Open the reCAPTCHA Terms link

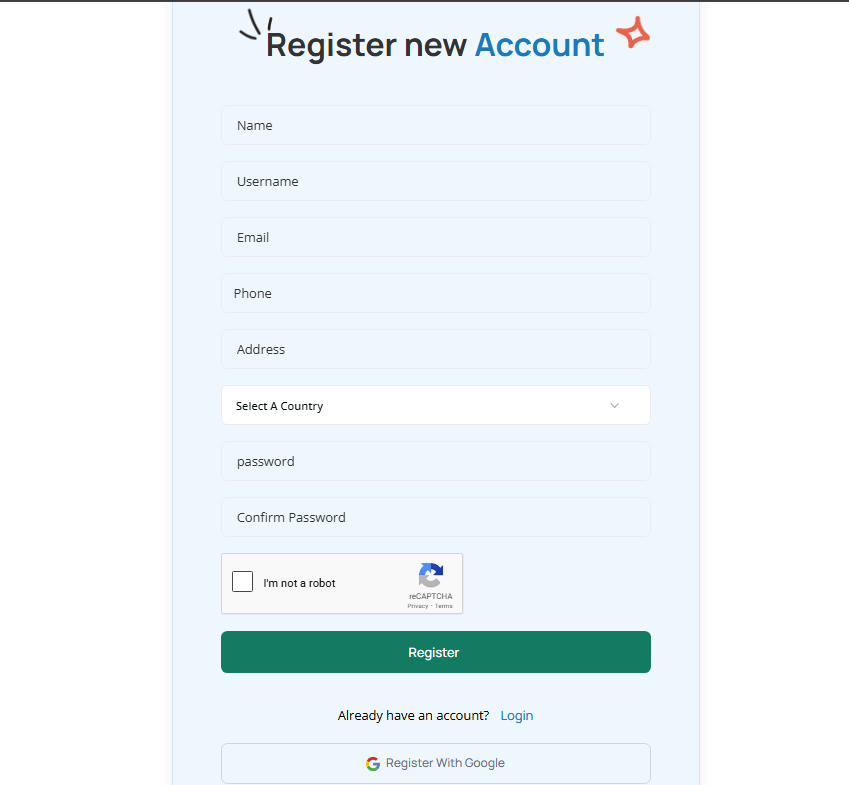tap(443, 605)
